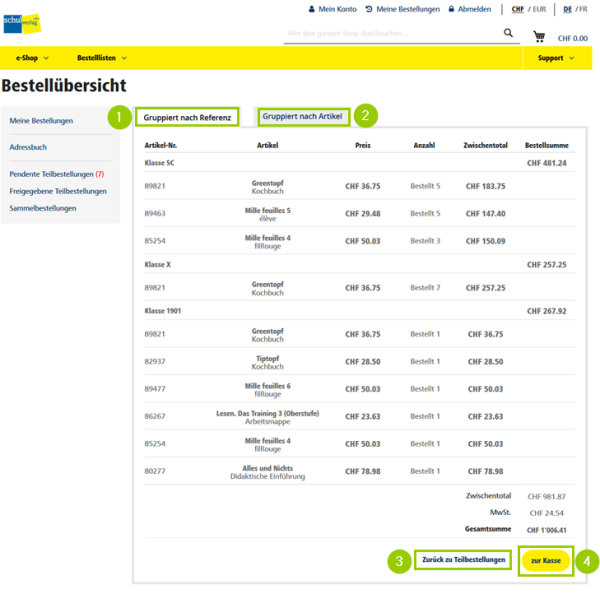600x594 pixels.
Task: Click the zur Kasse button
Action: 545,561
